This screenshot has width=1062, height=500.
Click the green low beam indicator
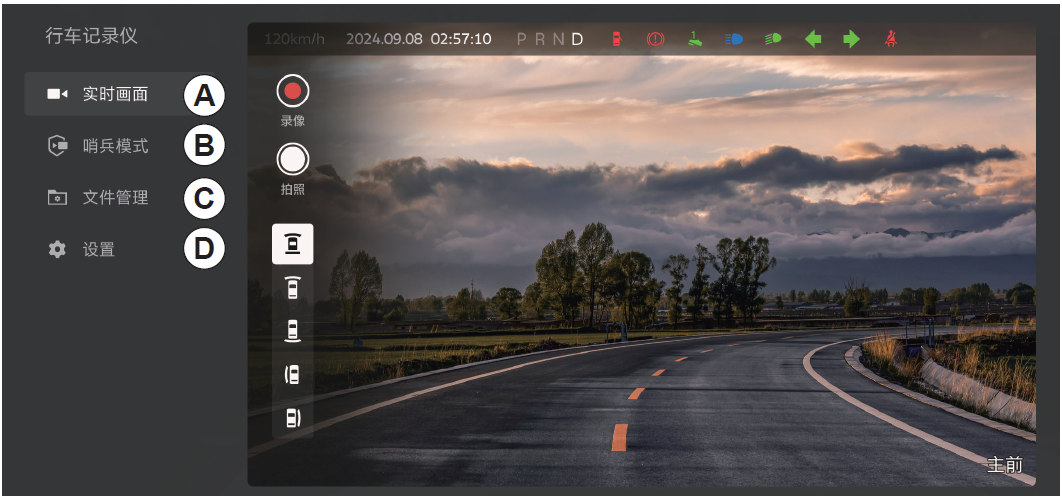pos(773,39)
